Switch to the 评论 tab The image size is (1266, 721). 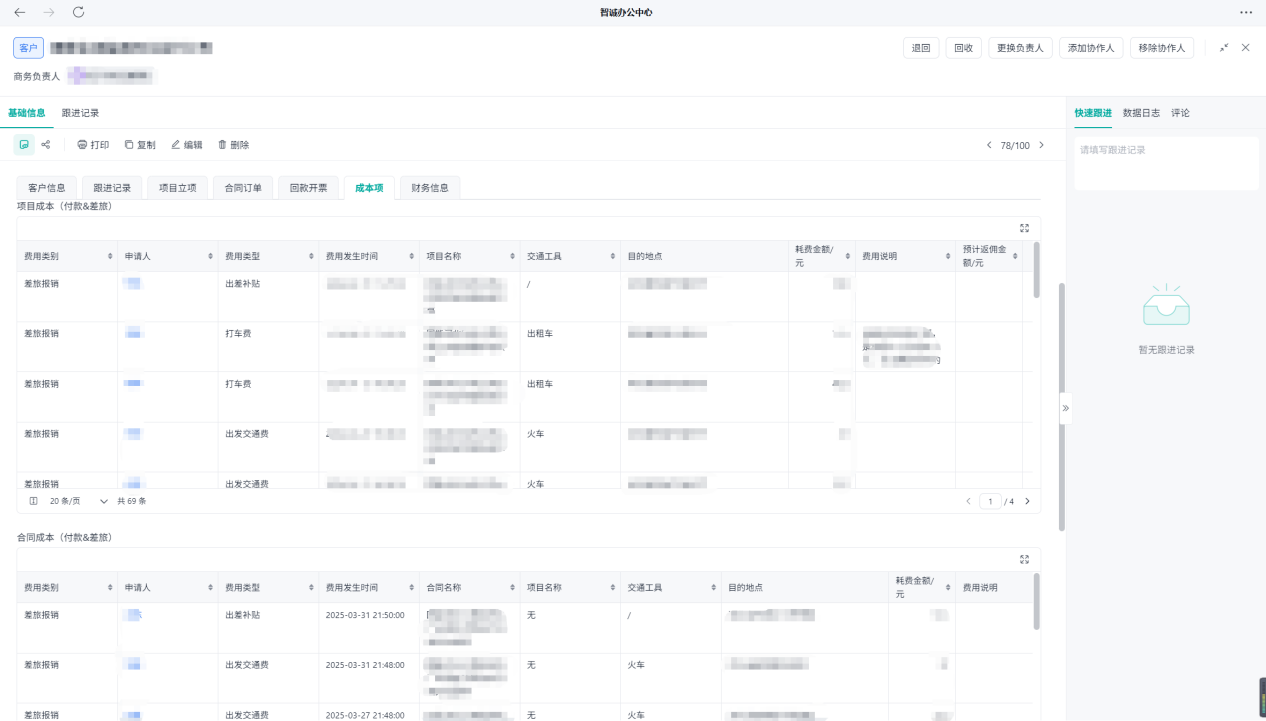click(x=1180, y=113)
